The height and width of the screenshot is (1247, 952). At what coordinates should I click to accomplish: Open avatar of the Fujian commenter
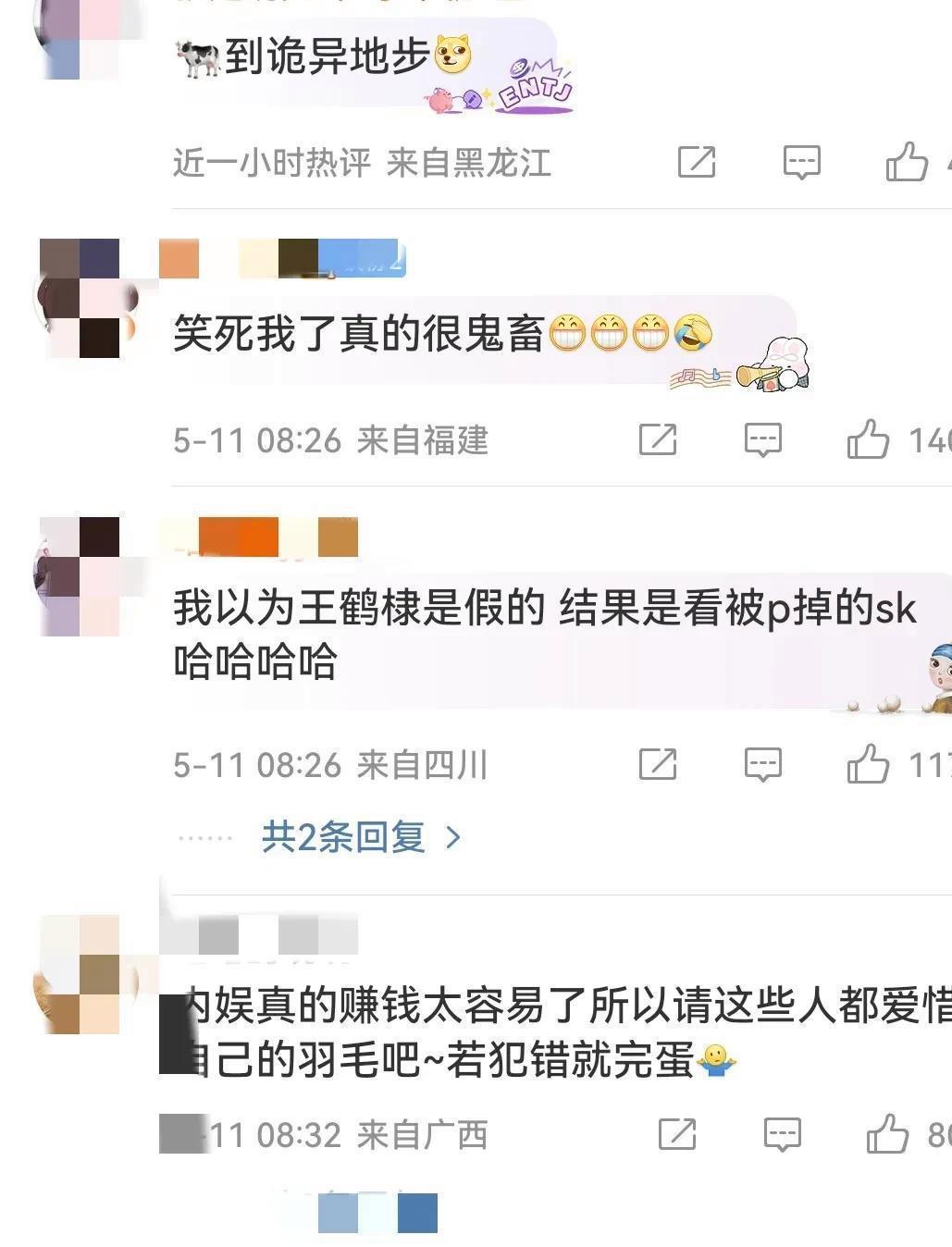81,298
